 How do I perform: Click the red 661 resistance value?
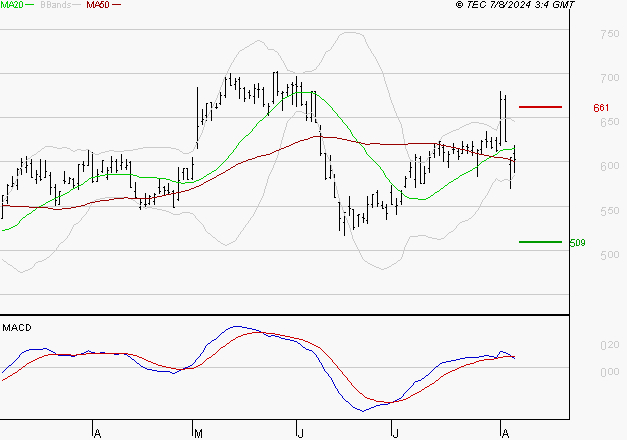click(601, 108)
